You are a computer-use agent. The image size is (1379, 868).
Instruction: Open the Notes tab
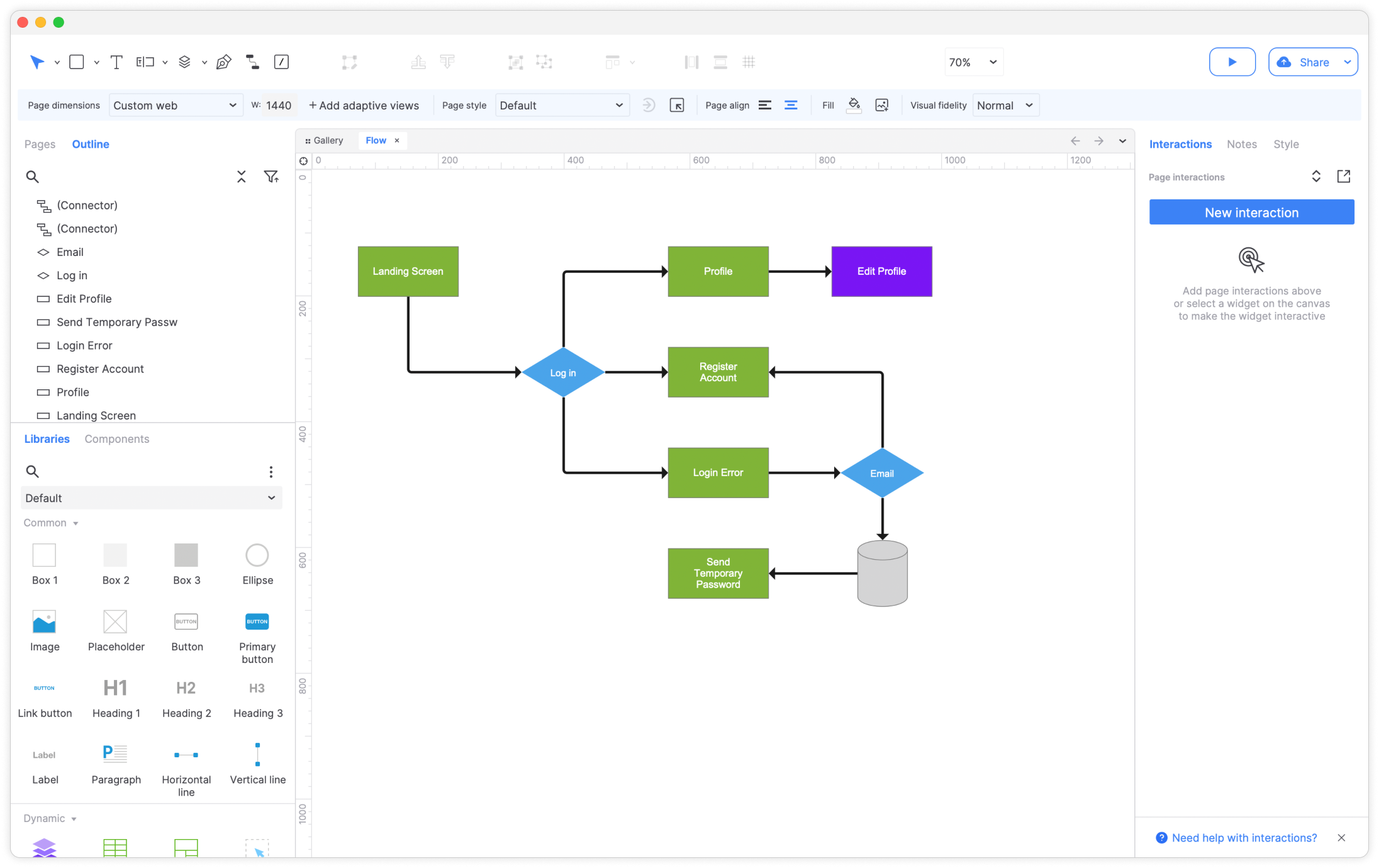[1241, 144]
